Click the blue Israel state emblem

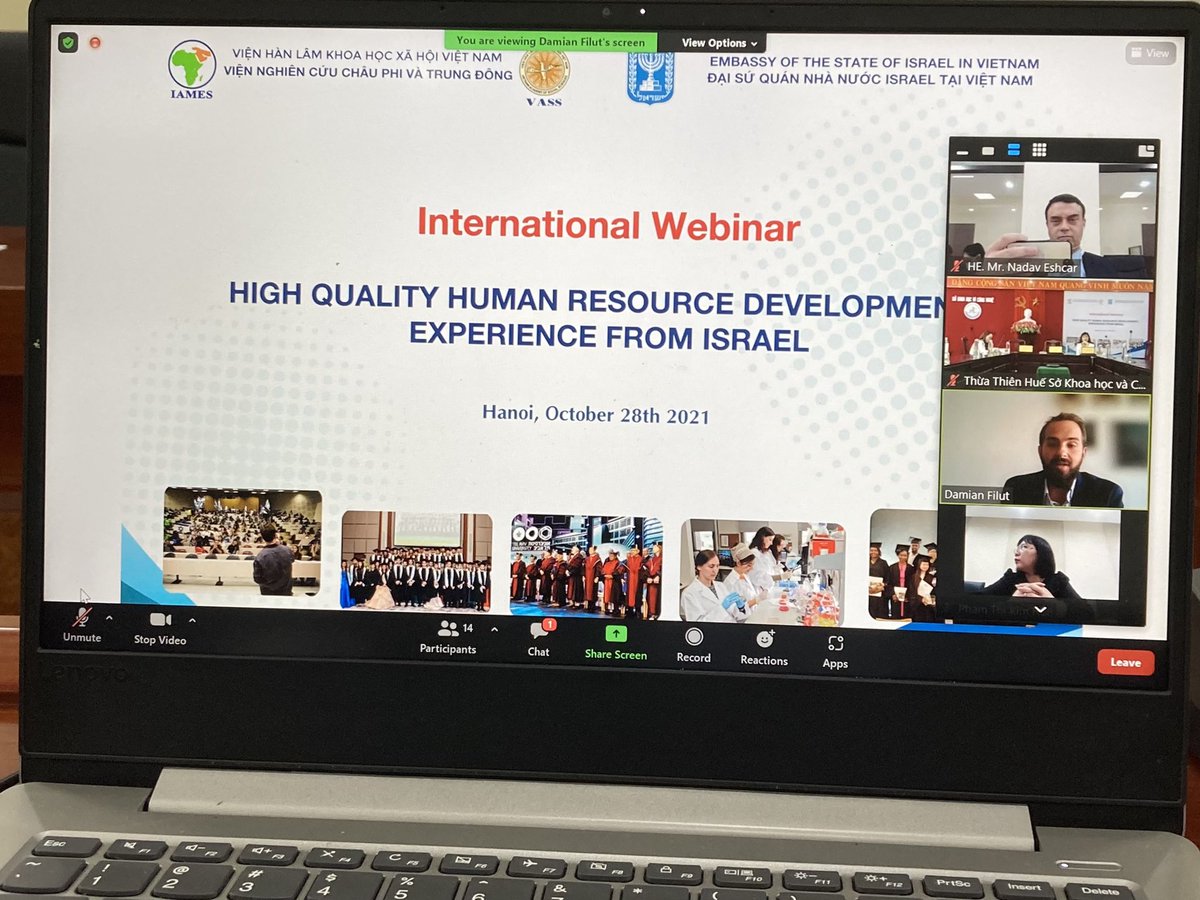[651, 77]
